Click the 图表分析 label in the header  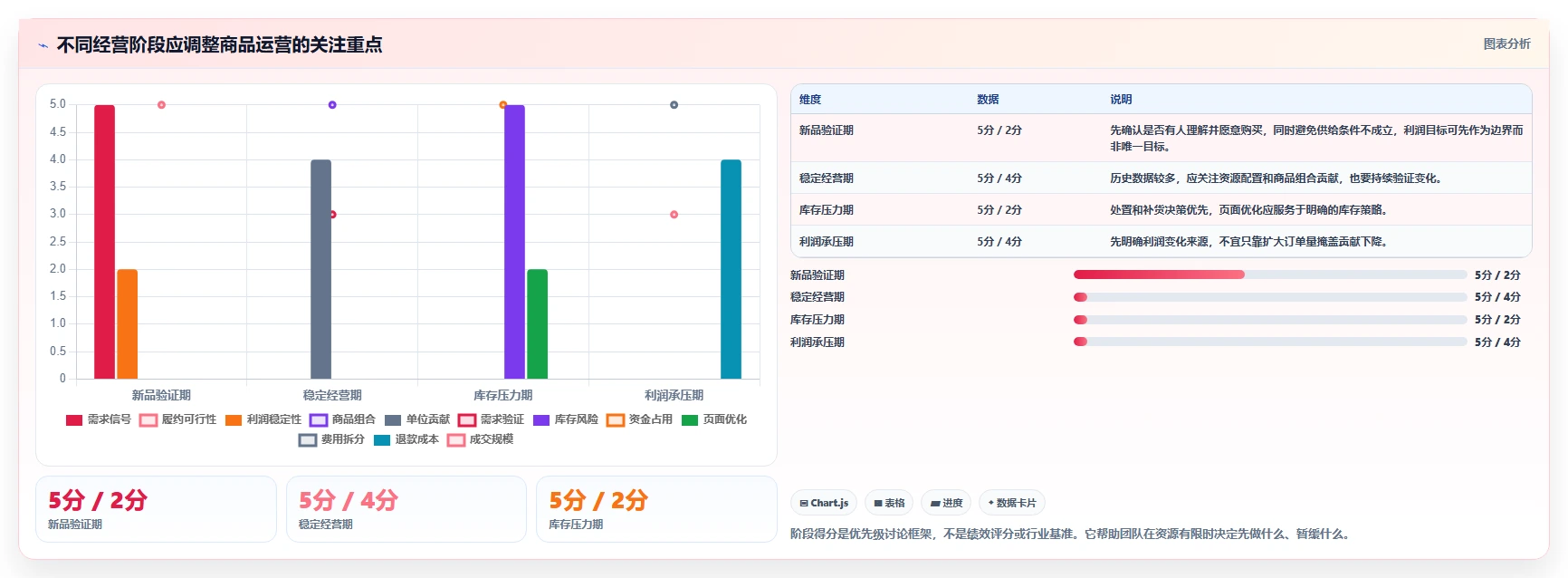(1506, 43)
